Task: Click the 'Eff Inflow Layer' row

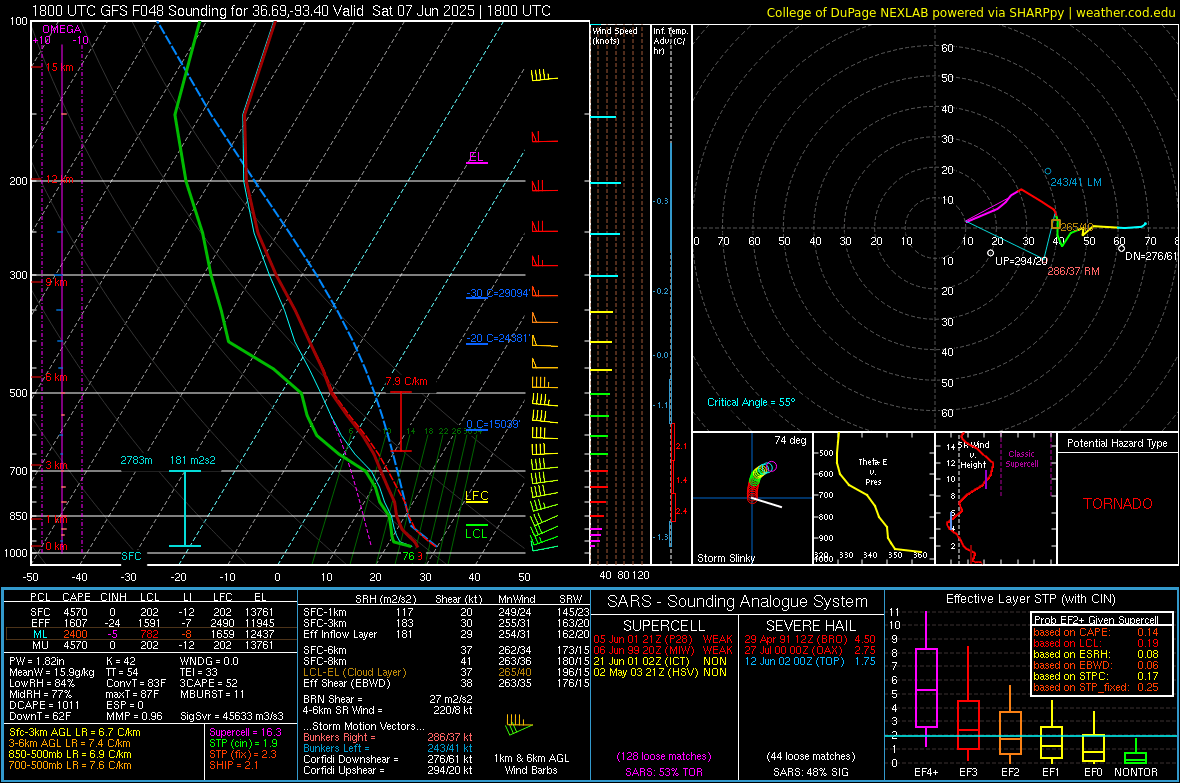Action: click(x=446, y=634)
